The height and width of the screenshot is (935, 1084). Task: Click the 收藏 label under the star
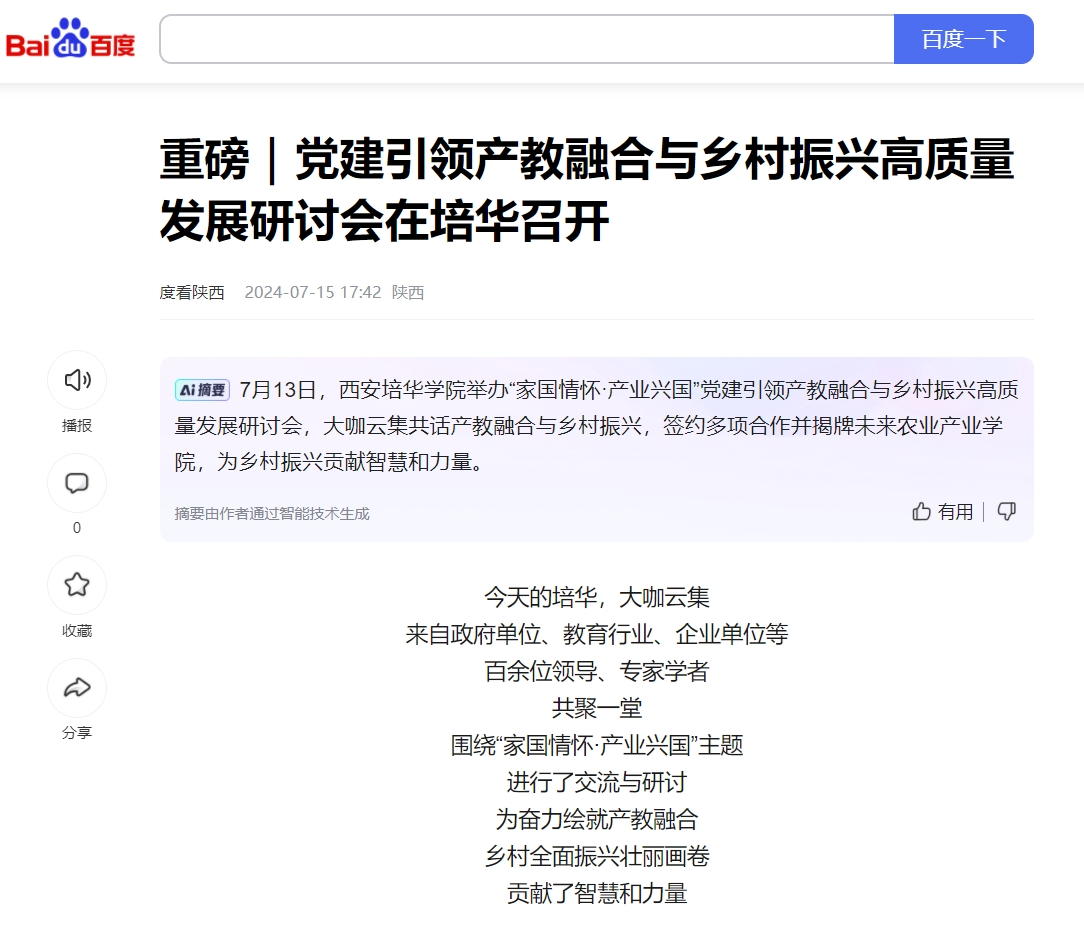pos(77,631)
